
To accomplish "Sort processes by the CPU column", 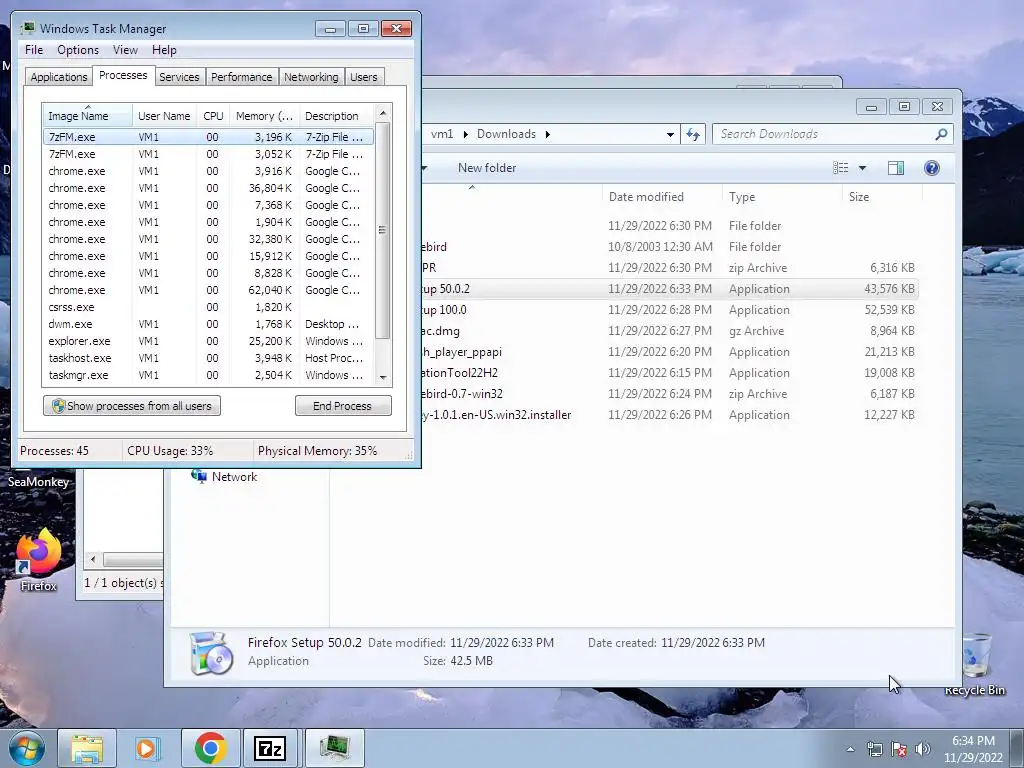I will pyautogui.click(x=213, y=116).
